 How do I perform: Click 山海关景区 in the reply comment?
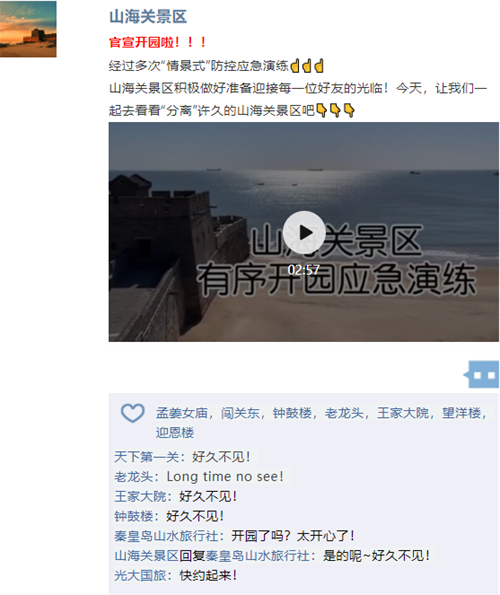(x=146, y=556)
